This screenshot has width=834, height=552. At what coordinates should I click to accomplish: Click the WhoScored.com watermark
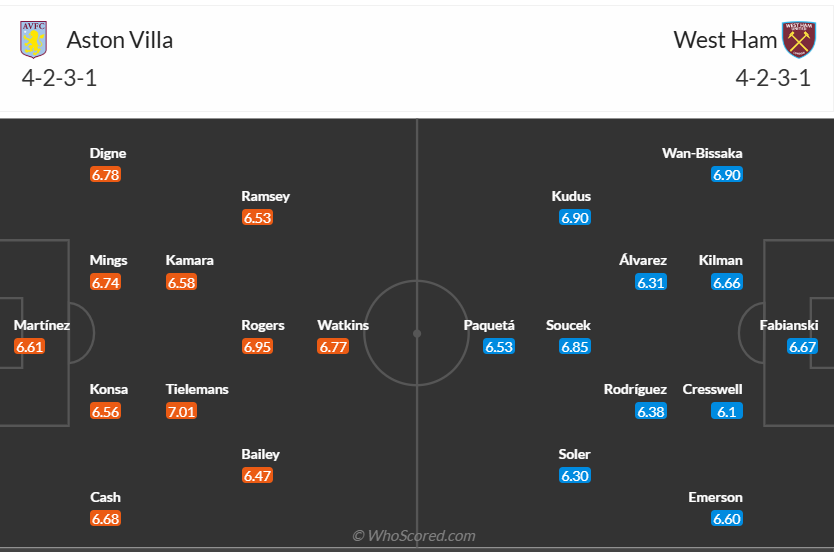(x=414, y=536)
